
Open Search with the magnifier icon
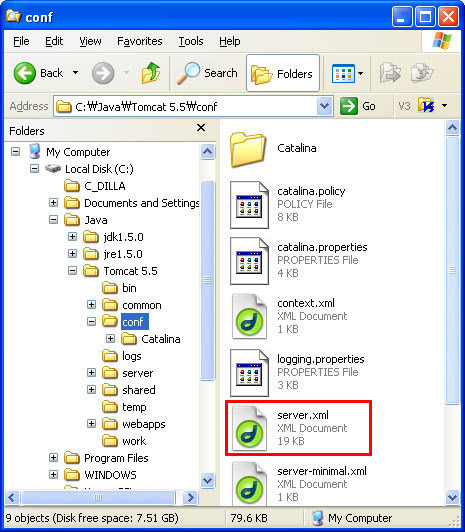[x=189, y=73]
